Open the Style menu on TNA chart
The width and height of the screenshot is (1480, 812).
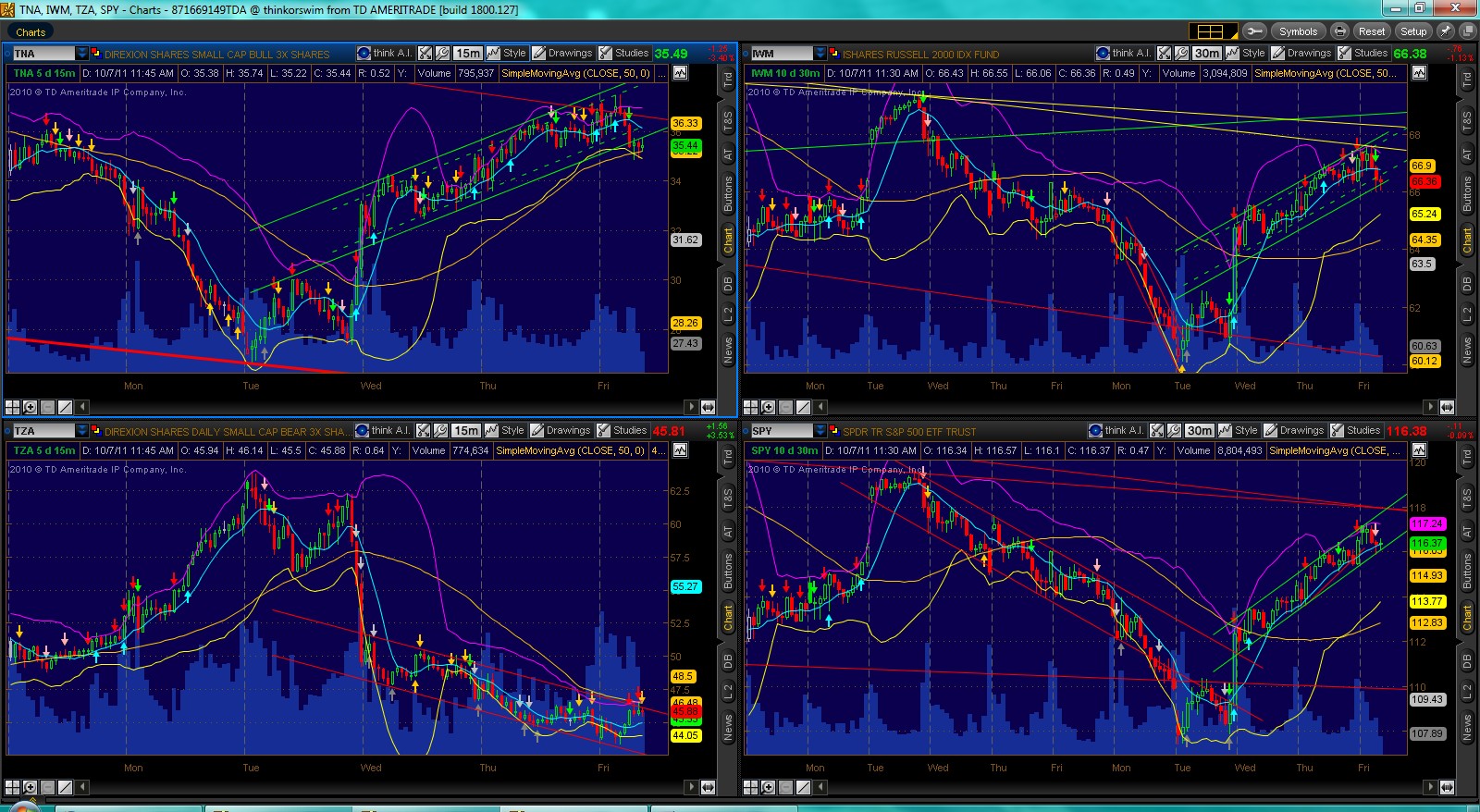(507, 54)
